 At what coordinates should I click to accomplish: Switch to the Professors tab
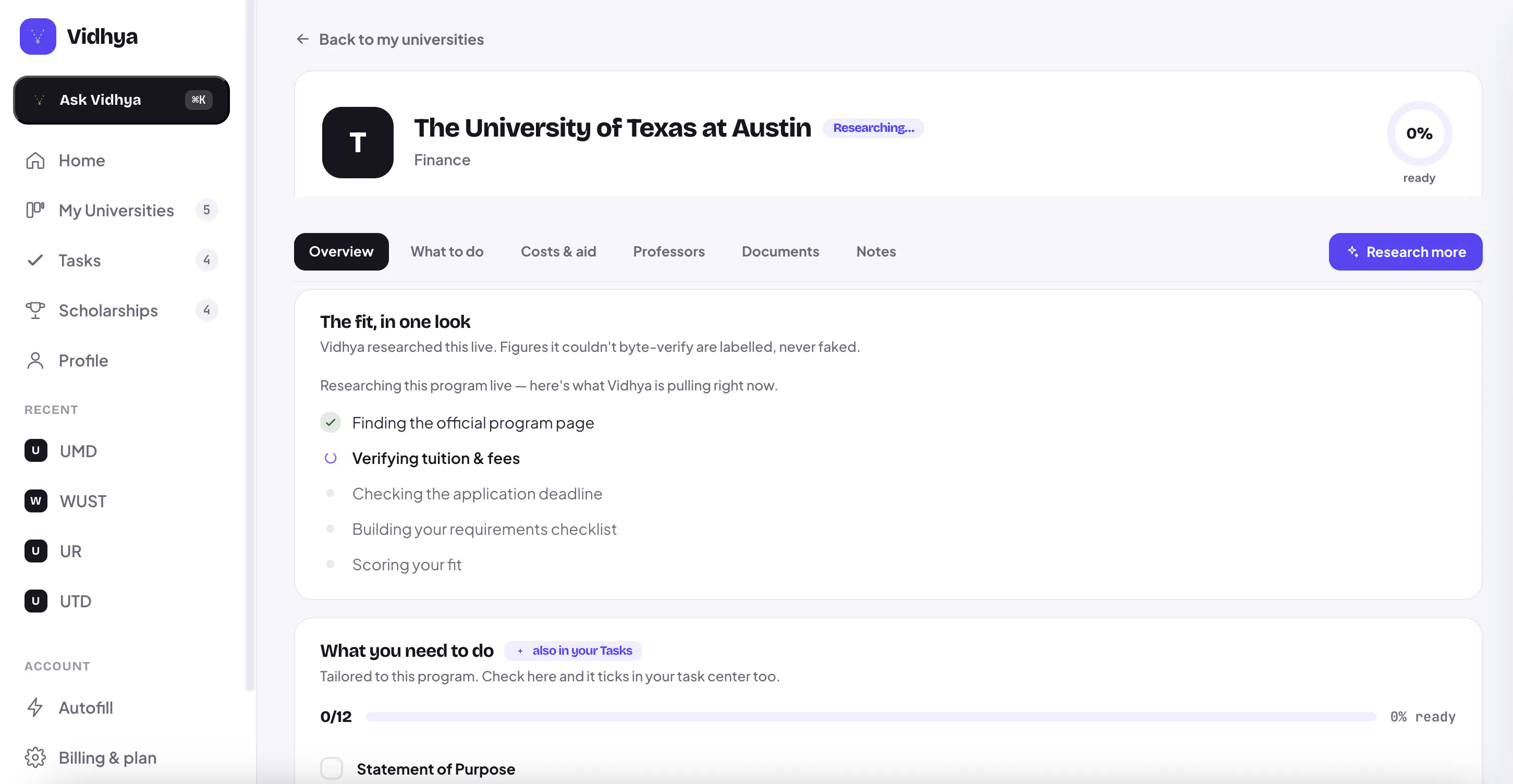tap(669, 252)
